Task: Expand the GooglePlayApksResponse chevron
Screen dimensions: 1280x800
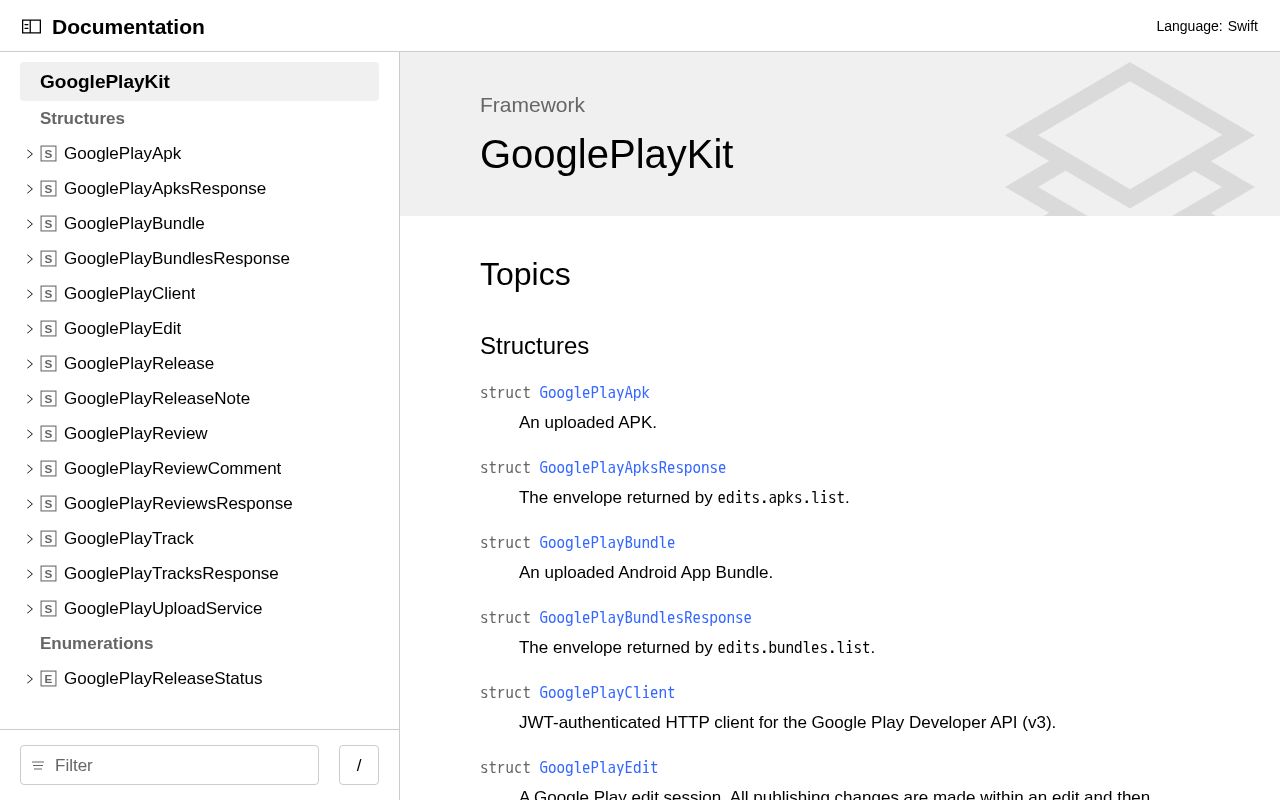Action: pyautogui.click(x=29, y=189)
